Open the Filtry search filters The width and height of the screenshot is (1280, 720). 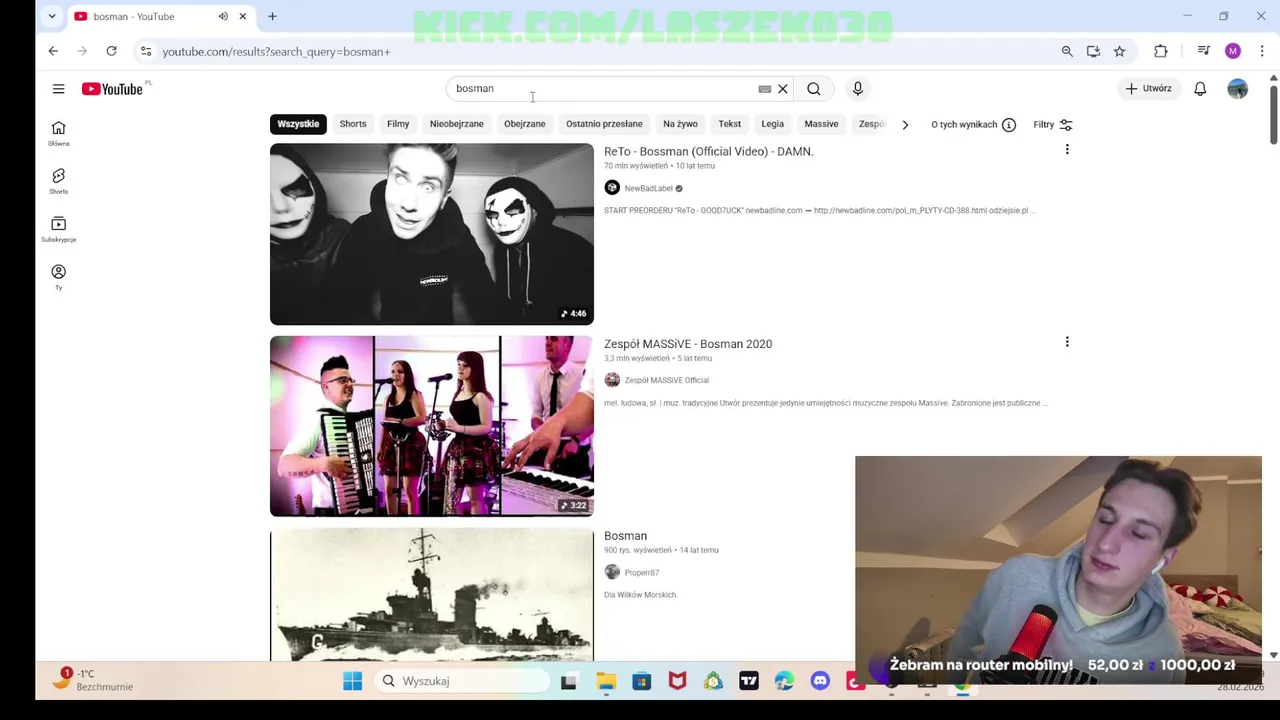tap(1052, 125)
